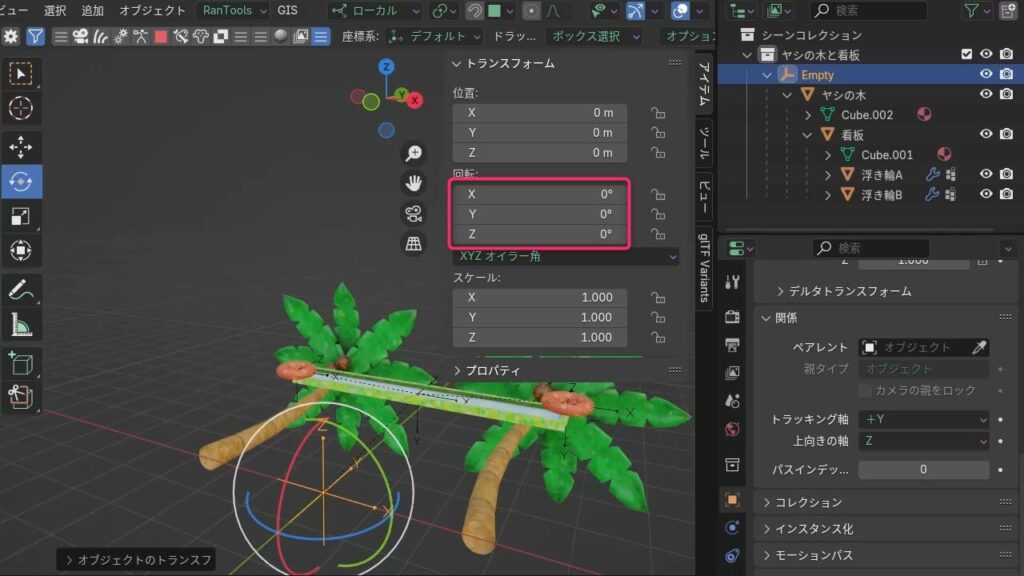
Task: Switch to the glTF Variants sidebar tab
Action: [x=704, y=268]
